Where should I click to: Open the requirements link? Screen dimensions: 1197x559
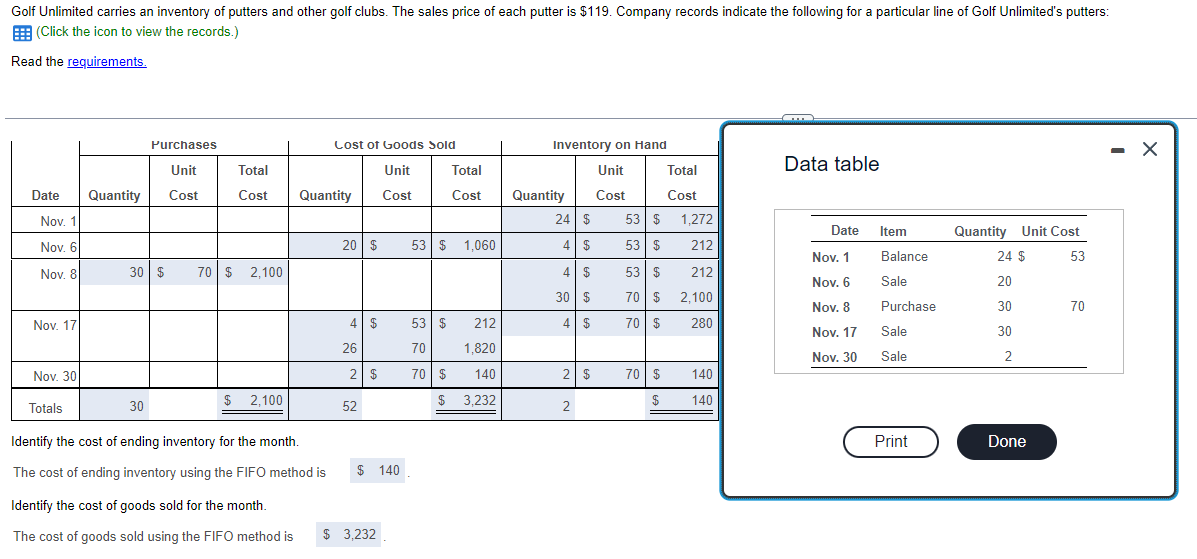tap(107, 62)
